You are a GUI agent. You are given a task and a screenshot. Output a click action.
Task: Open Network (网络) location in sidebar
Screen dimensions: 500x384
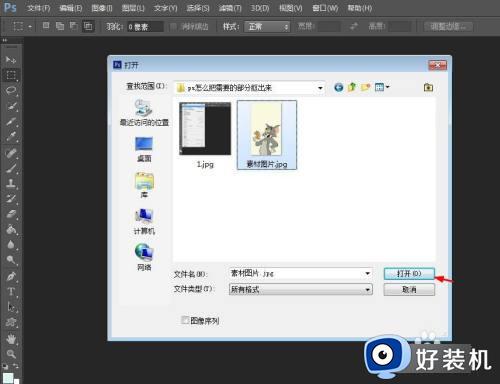click(144, 257)
